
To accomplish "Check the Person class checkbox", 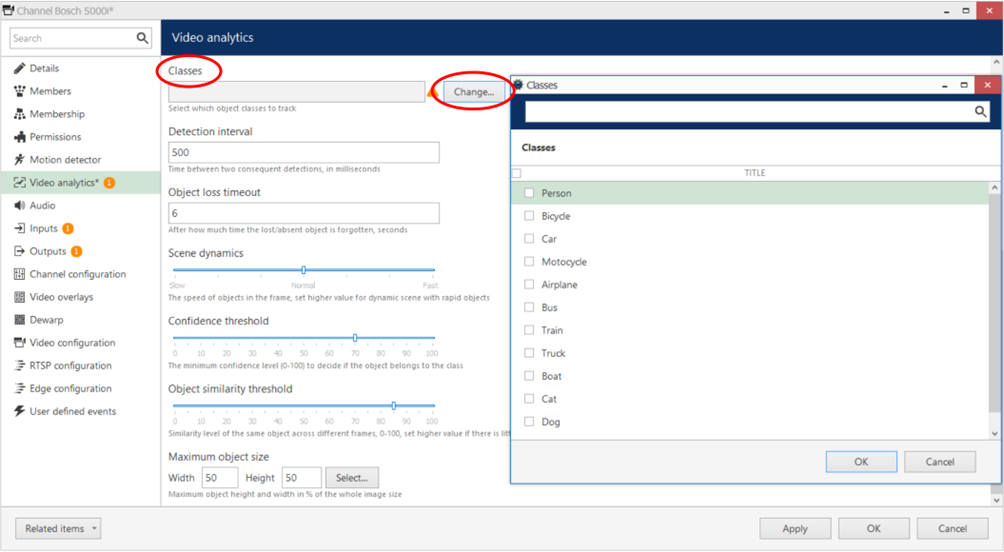I will pos(529,193).
